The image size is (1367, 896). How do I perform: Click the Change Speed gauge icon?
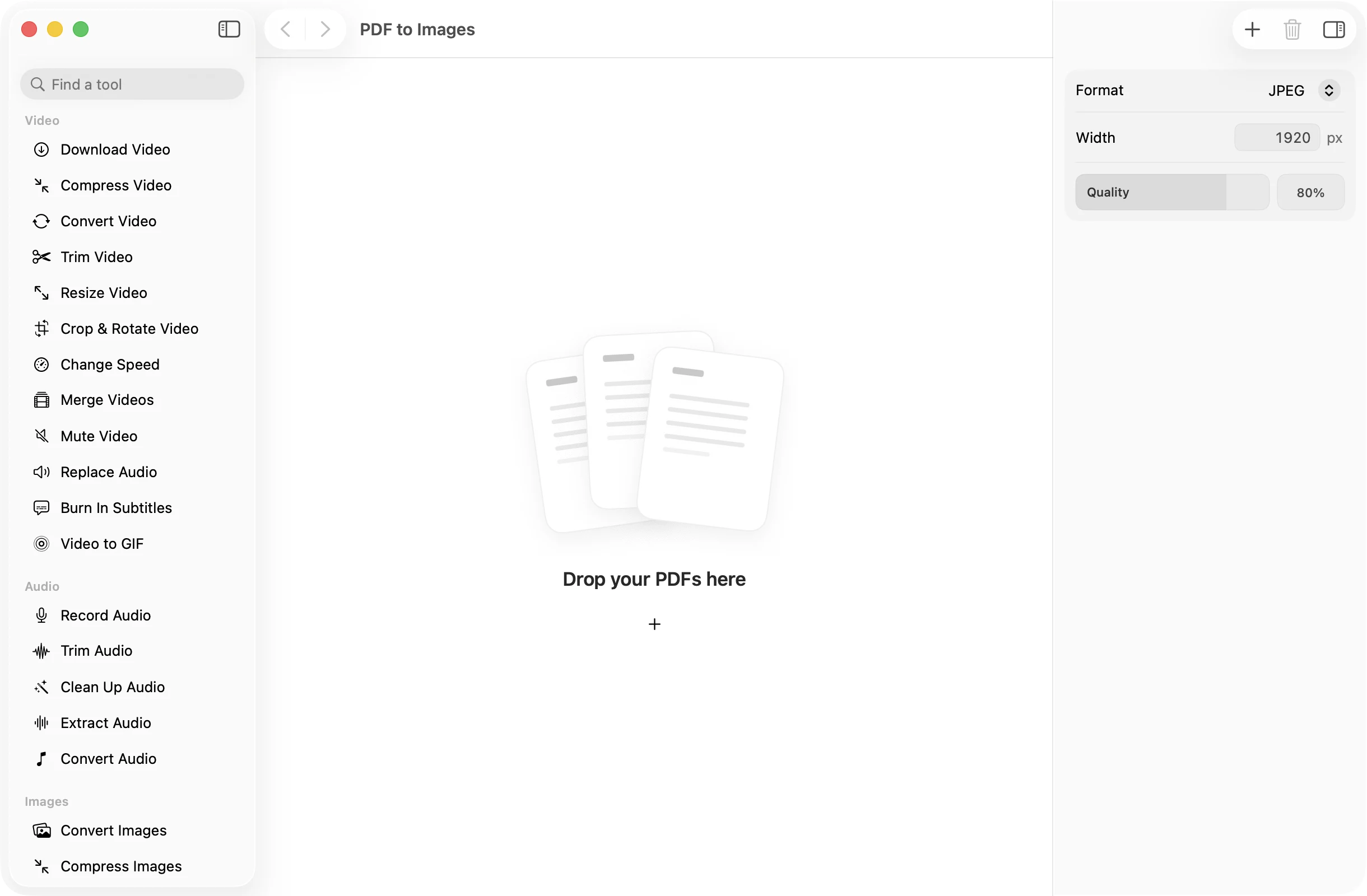(x=41, y=365)
